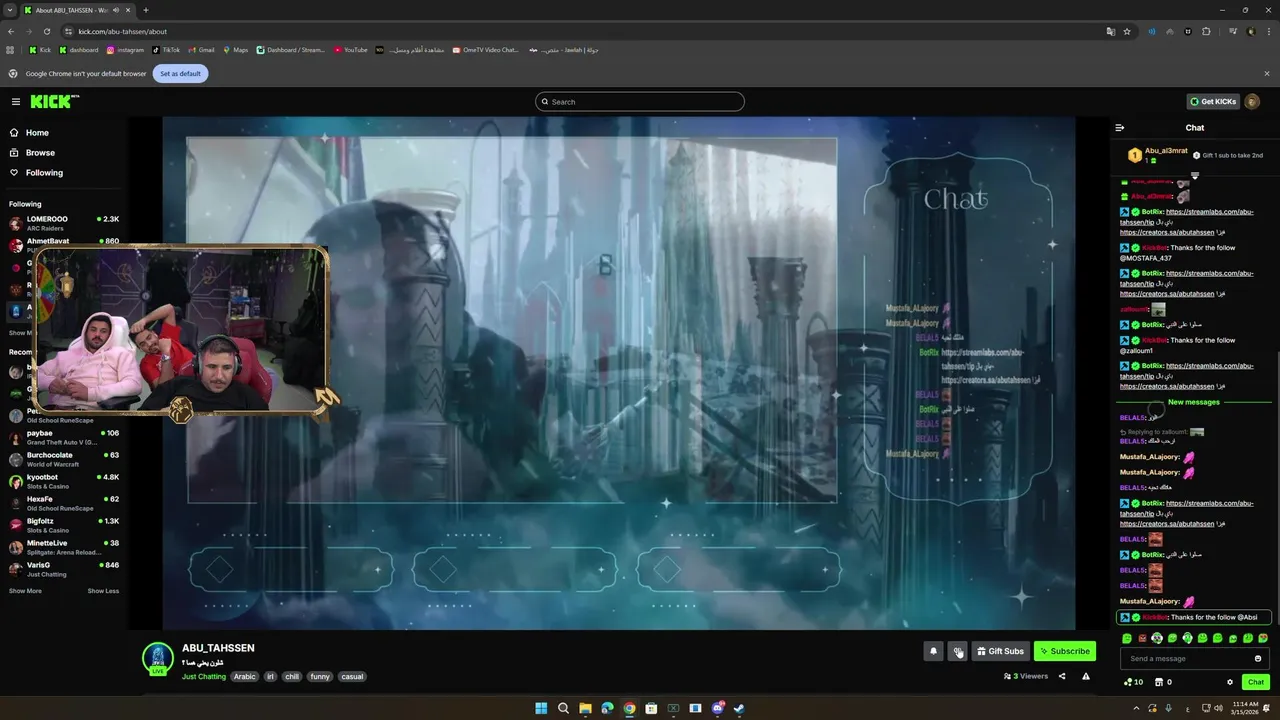The height and width of the screenshot is (720, 1280).
Task: Click the KICKs balance showing 10
Action: coord(1133,682)
